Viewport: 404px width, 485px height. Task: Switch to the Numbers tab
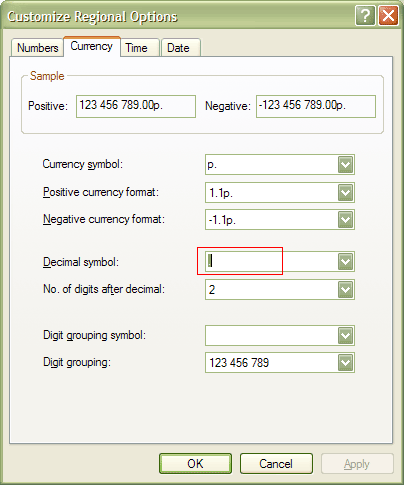pyautogui.click(x=37, y=48)
